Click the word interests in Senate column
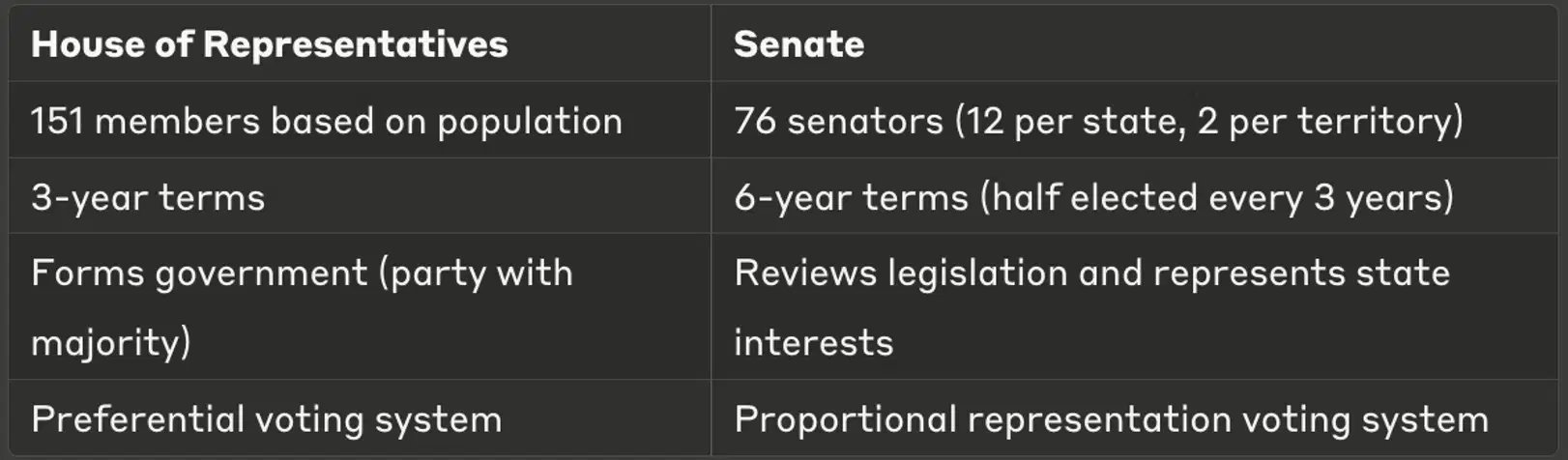This screenshot has width=1568, height=460. (813, 343)
